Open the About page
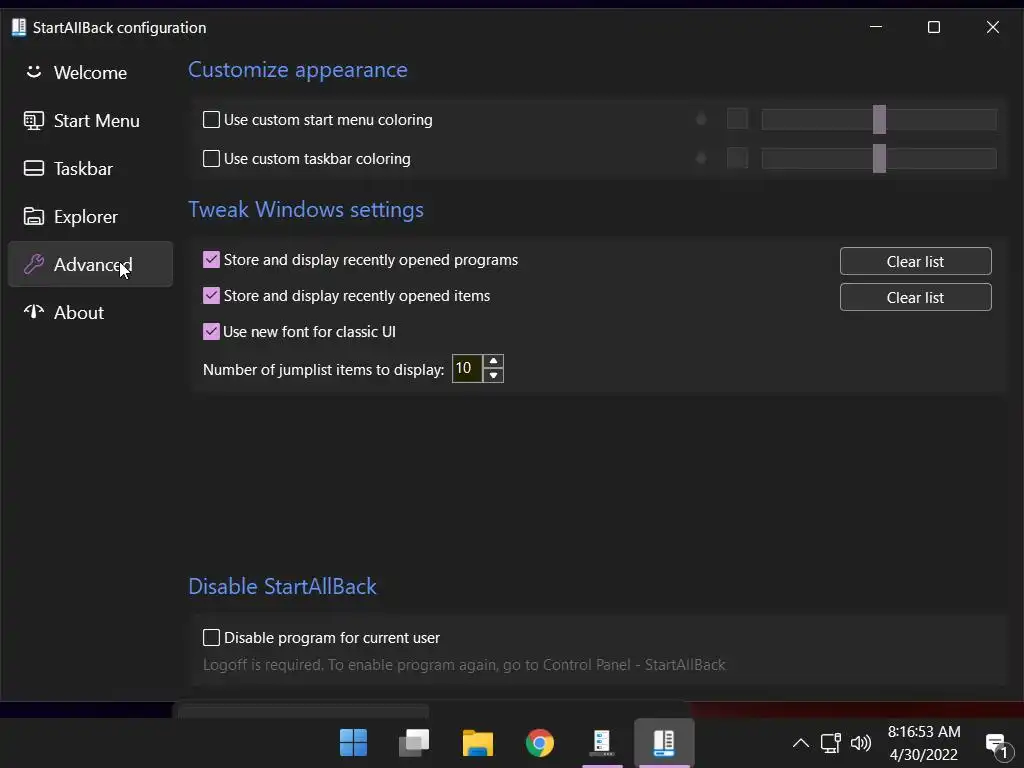This screenshot has height=768, width=1024. tap(90, 313)
